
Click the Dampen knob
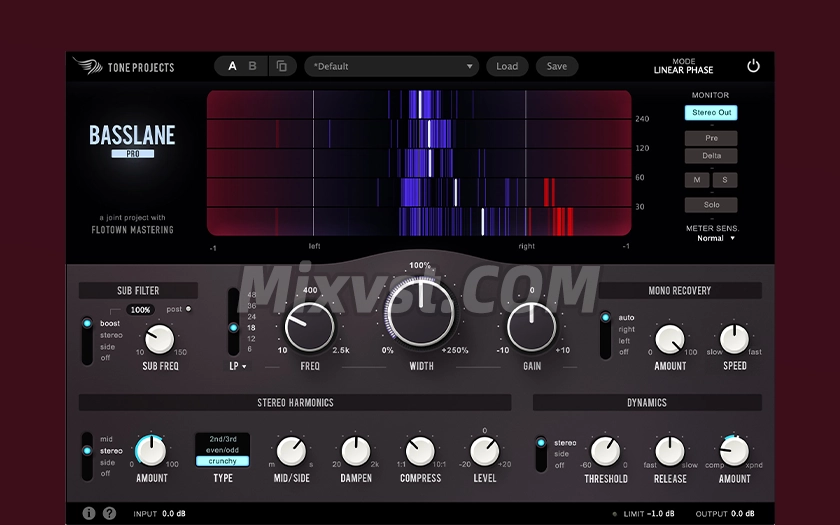[356, 451]
